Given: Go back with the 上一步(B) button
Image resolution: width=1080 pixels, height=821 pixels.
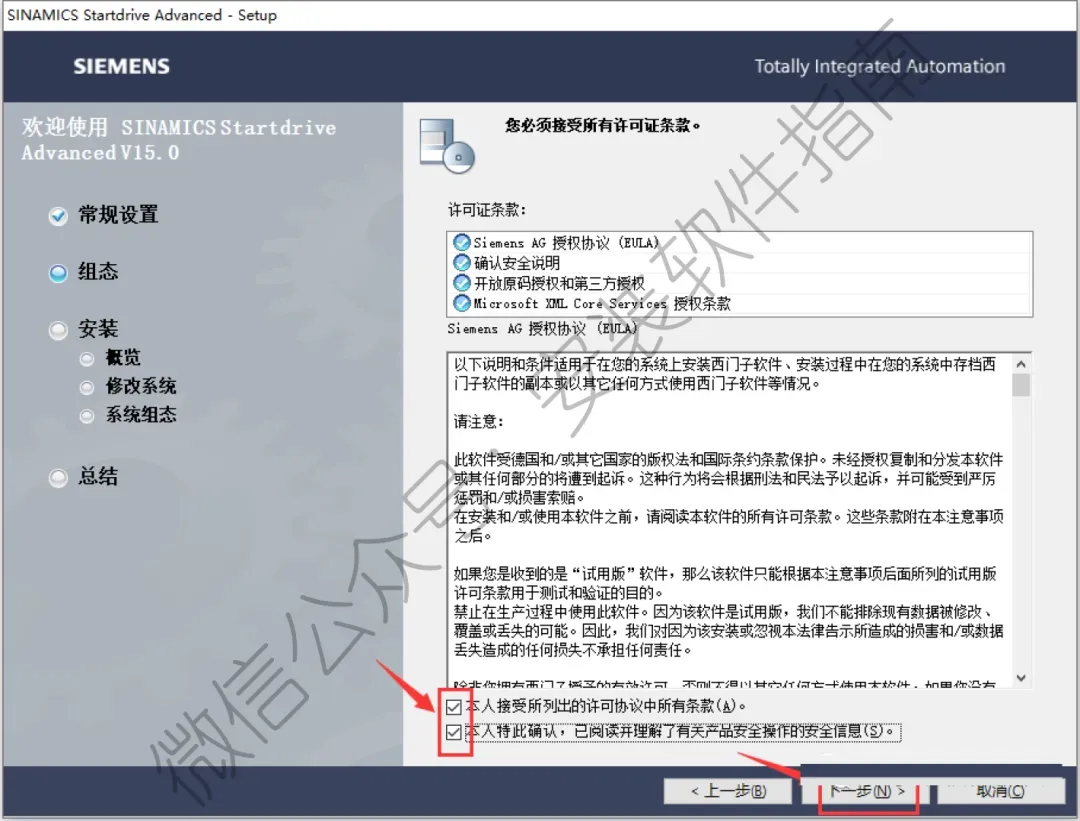Looking at the screenshot, I should 728,791.
